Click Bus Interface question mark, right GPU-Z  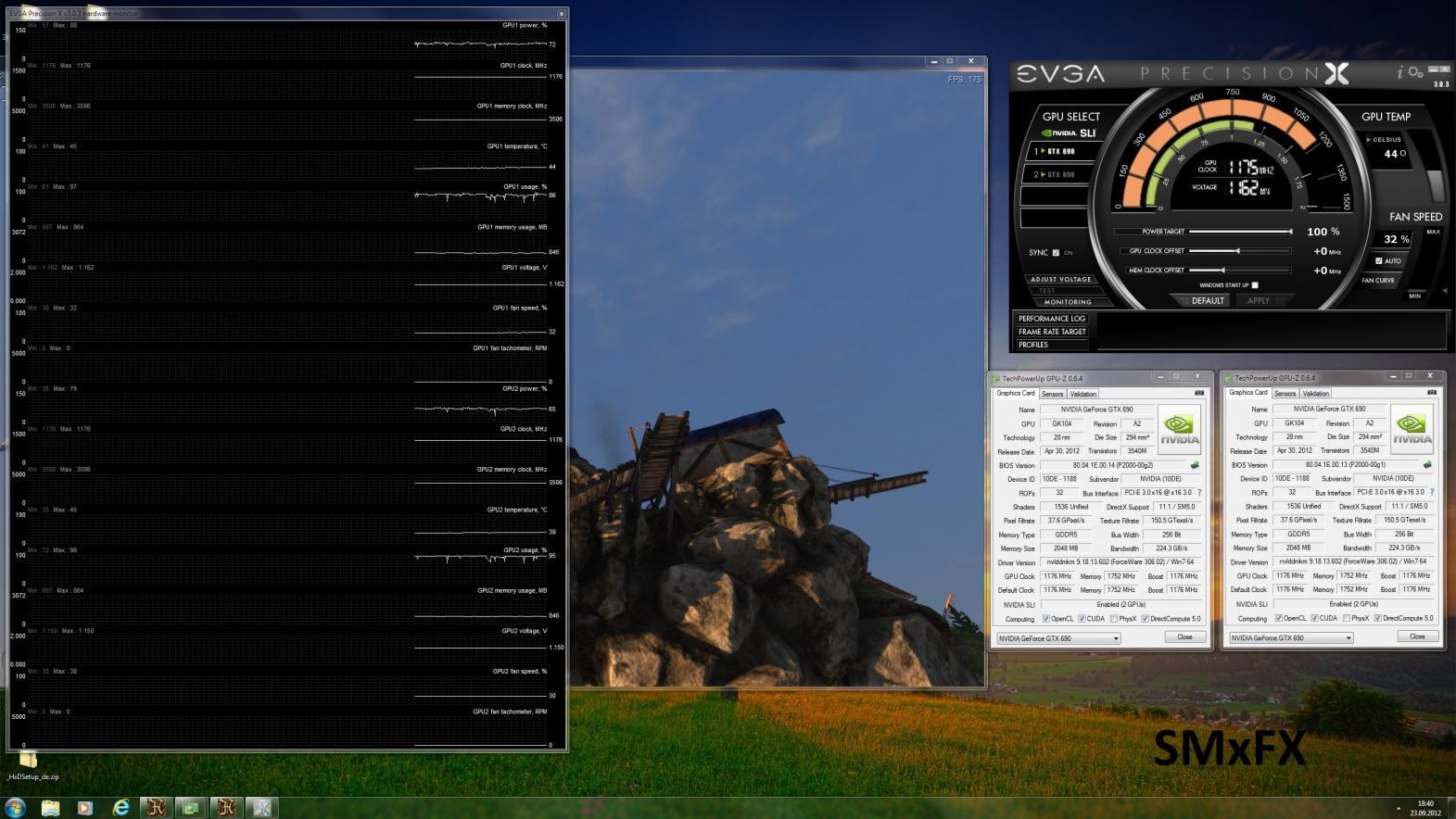click(x=1432, y=492)
